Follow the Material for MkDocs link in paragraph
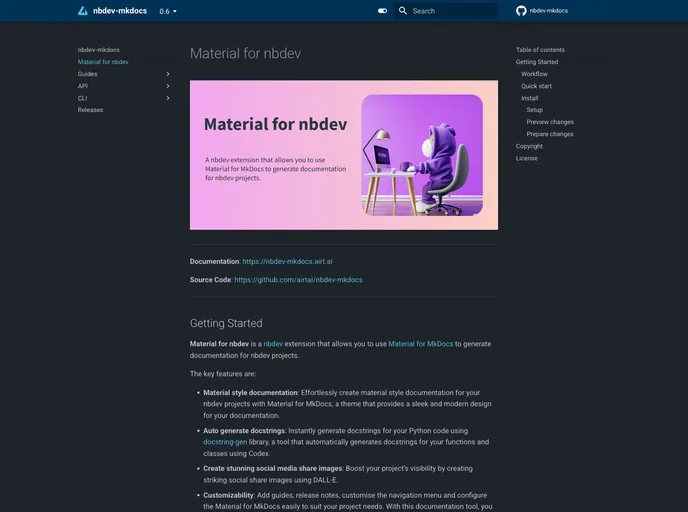The height and width of the screenshot is (512, 688). [x=420, y=344]
